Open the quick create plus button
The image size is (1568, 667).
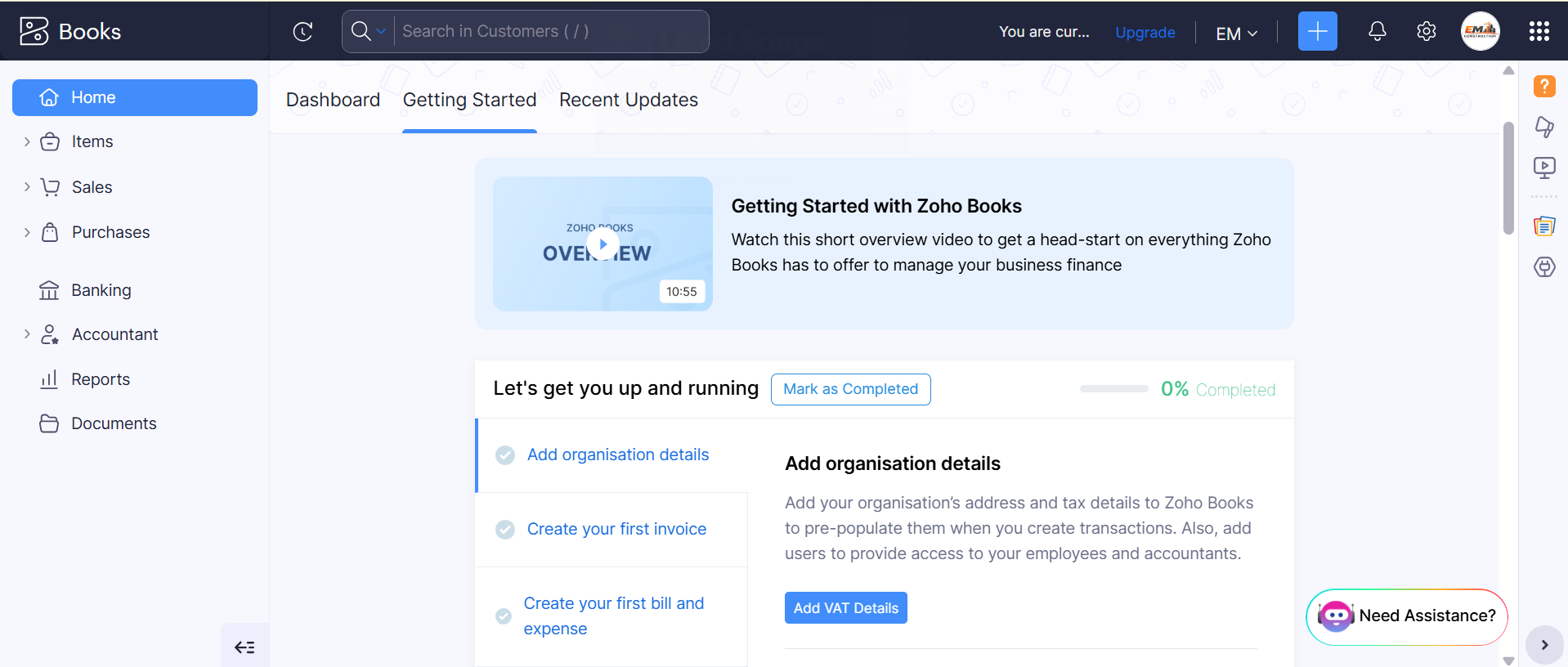click(x=1317, y=31)
